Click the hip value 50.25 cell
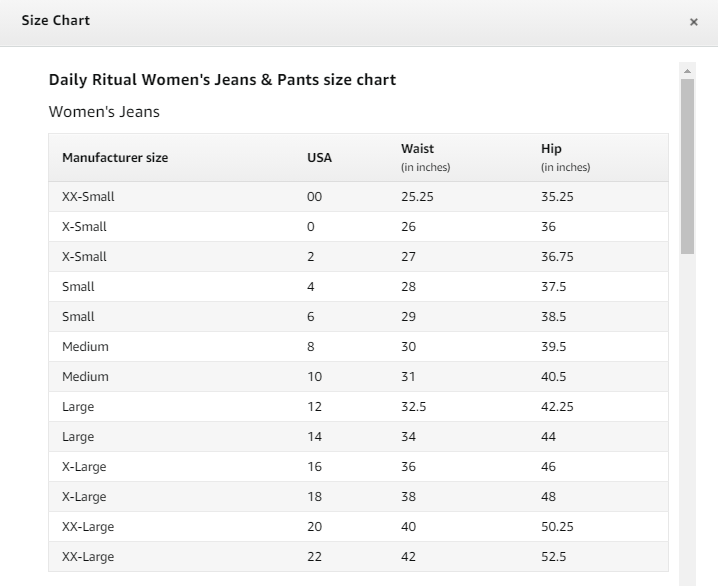Image resolution: width=718 pixels, height=586 pixels. tap(557, 526)
